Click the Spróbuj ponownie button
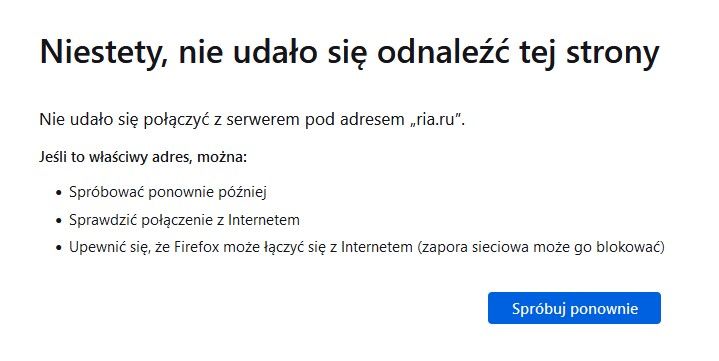 (x=574, y=308)
